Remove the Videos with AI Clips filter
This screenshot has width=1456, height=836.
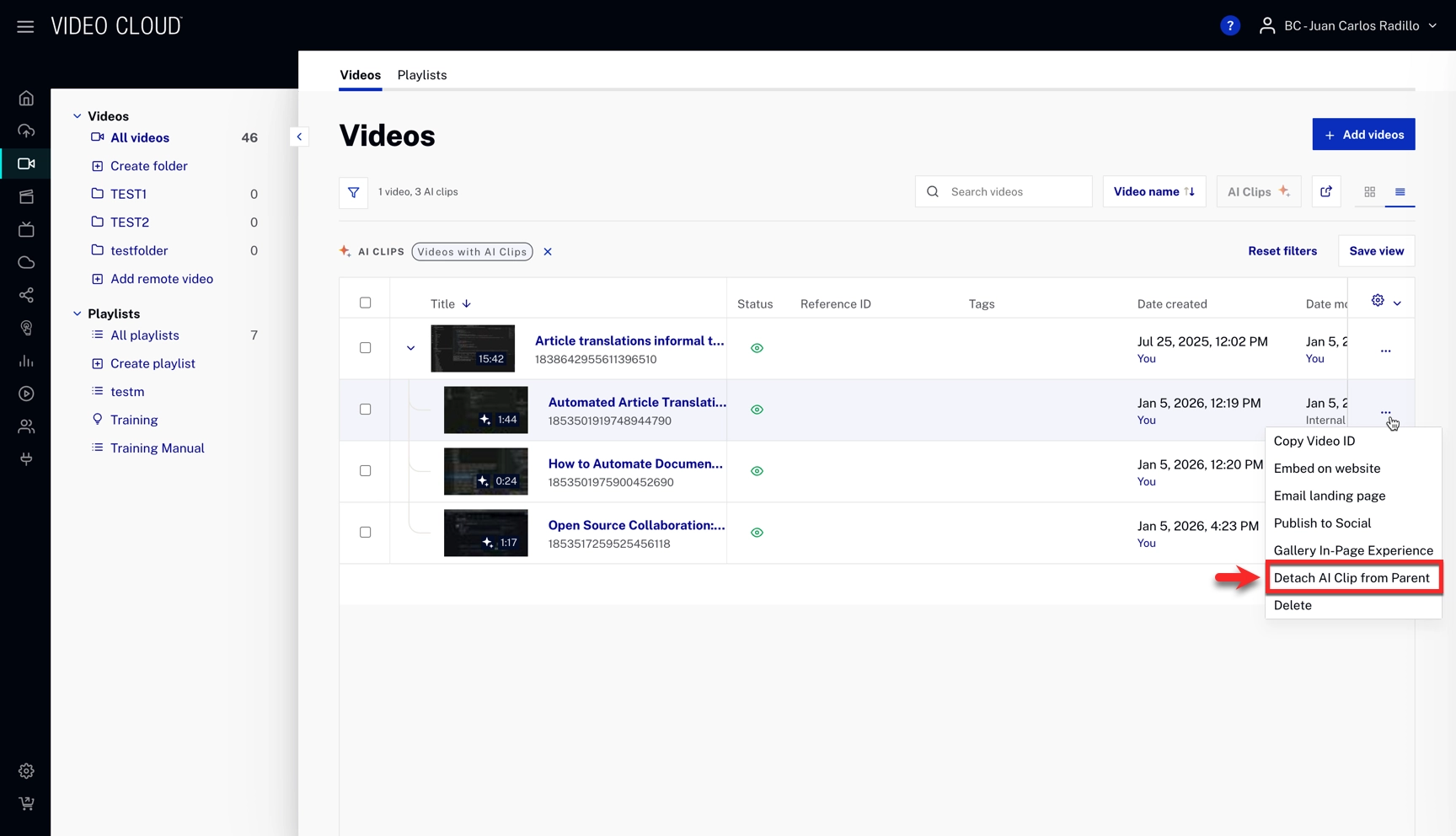548,252
